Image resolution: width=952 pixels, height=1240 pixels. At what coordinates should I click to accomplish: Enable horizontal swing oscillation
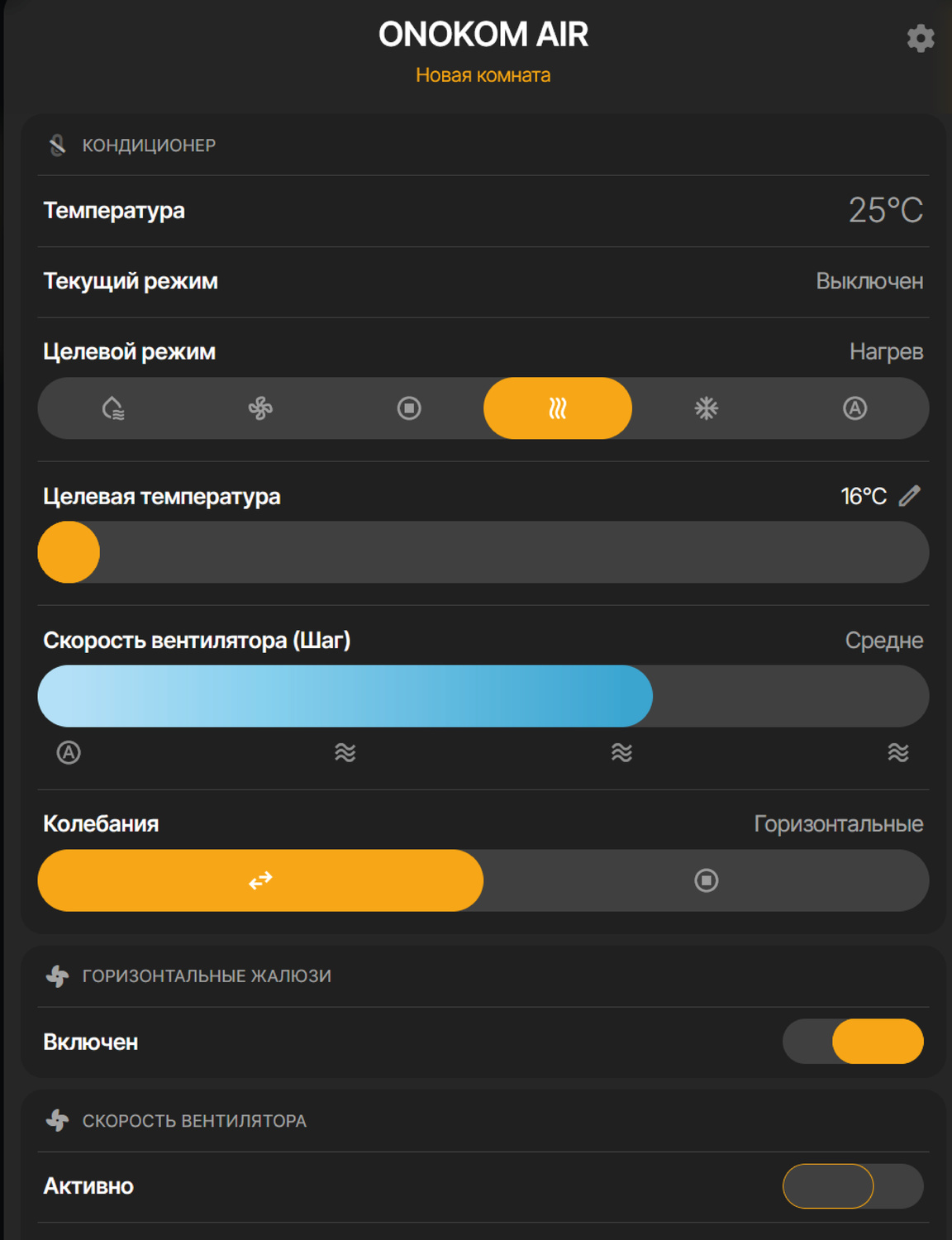pos(260,880)
